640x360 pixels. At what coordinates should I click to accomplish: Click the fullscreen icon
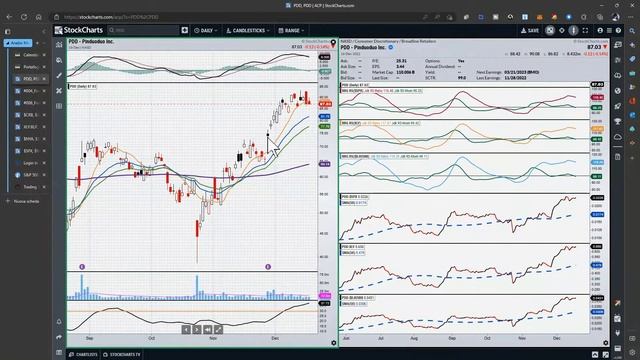click(x=585, y=31)
